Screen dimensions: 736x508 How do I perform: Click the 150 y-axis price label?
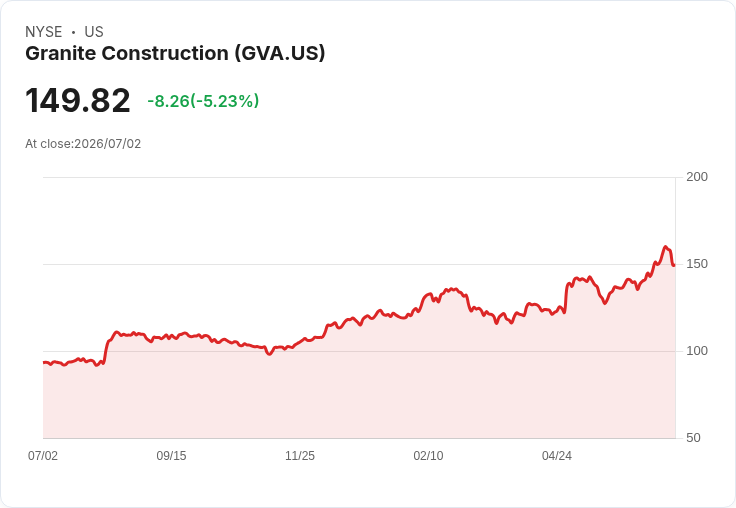tap(697, 264)
